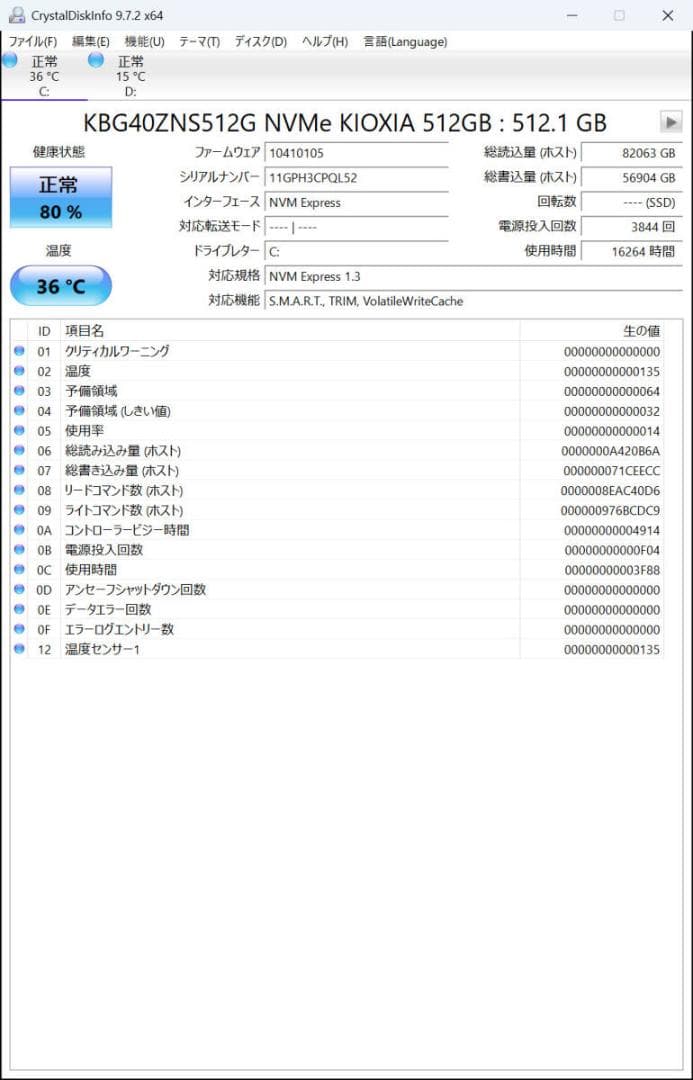Click the 36 °C temperature button
This screenshot has height=1080, width=693.
[61, 286]
